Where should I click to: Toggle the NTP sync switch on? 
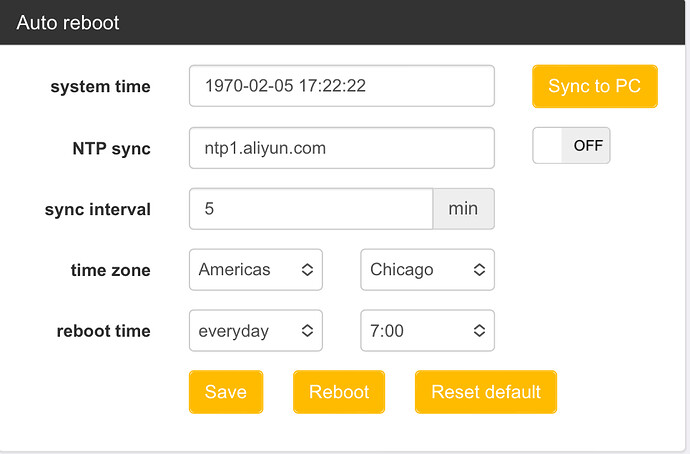pos(571,145)
